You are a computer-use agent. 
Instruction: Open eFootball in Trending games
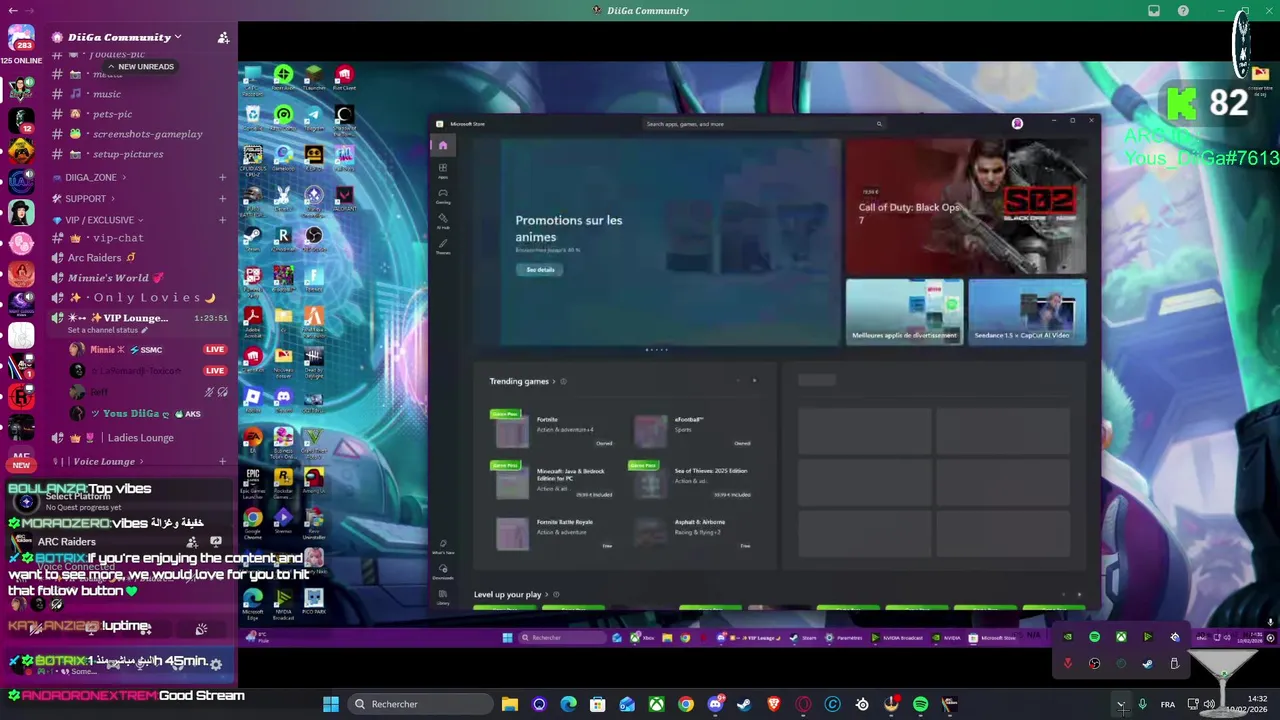(692, 431)
